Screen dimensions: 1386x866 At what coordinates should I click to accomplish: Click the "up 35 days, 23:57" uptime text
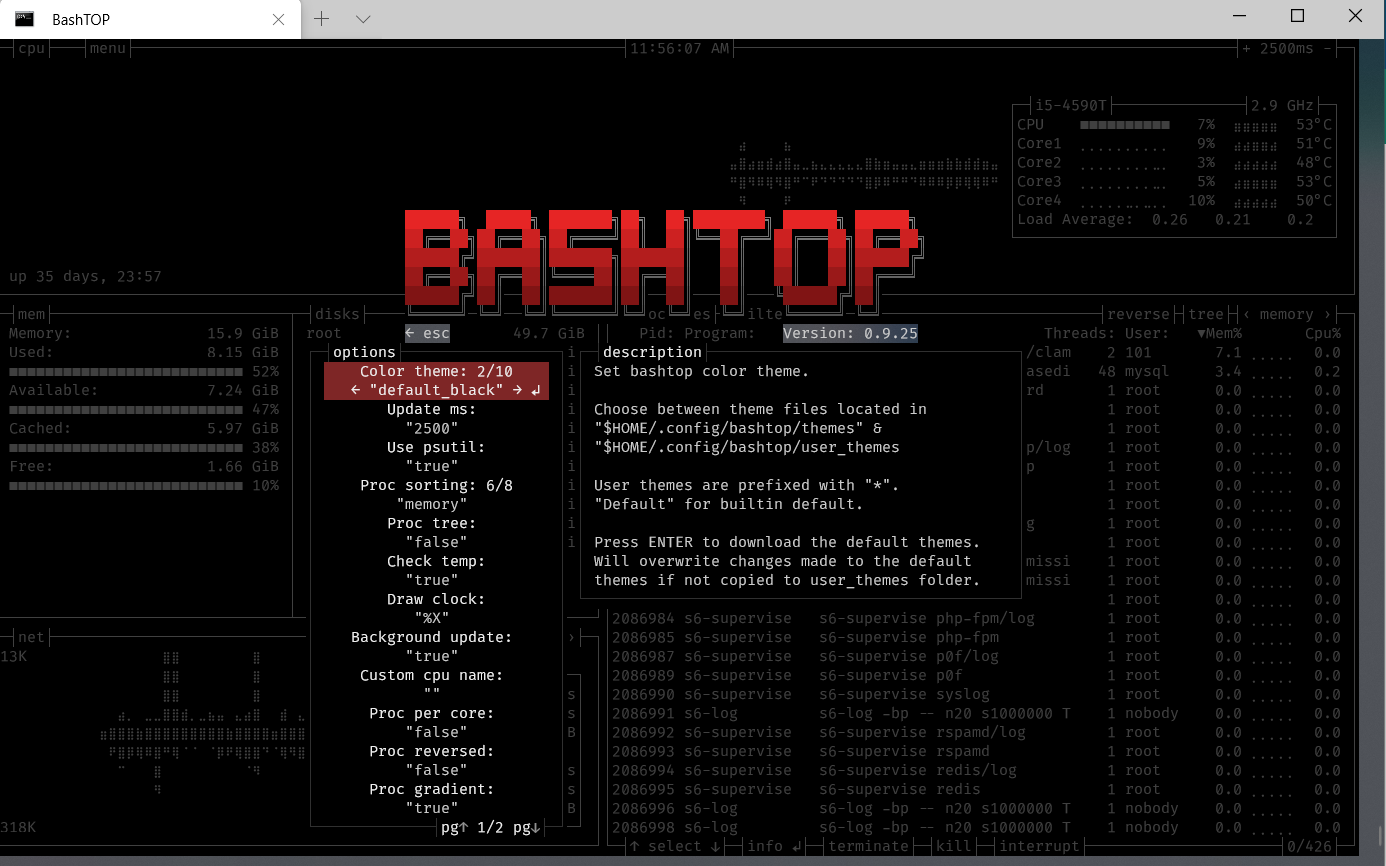pos(85,276)
